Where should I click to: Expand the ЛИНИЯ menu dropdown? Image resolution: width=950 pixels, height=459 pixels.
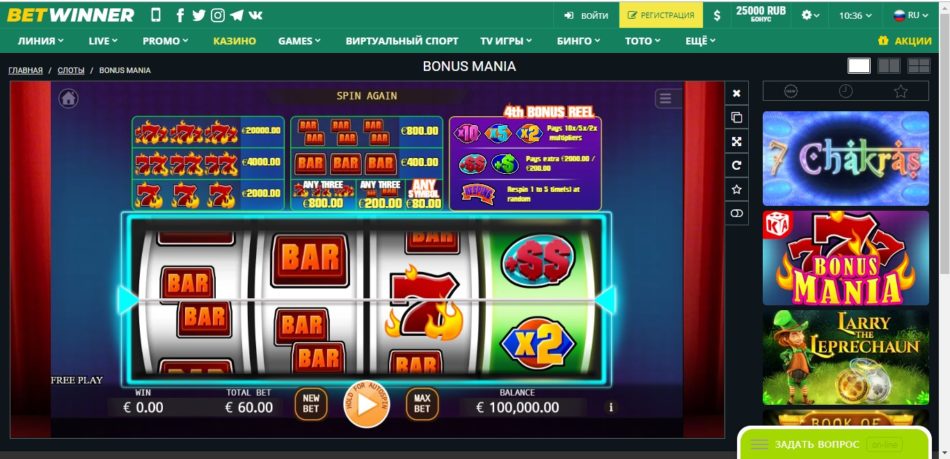point(41,41)
